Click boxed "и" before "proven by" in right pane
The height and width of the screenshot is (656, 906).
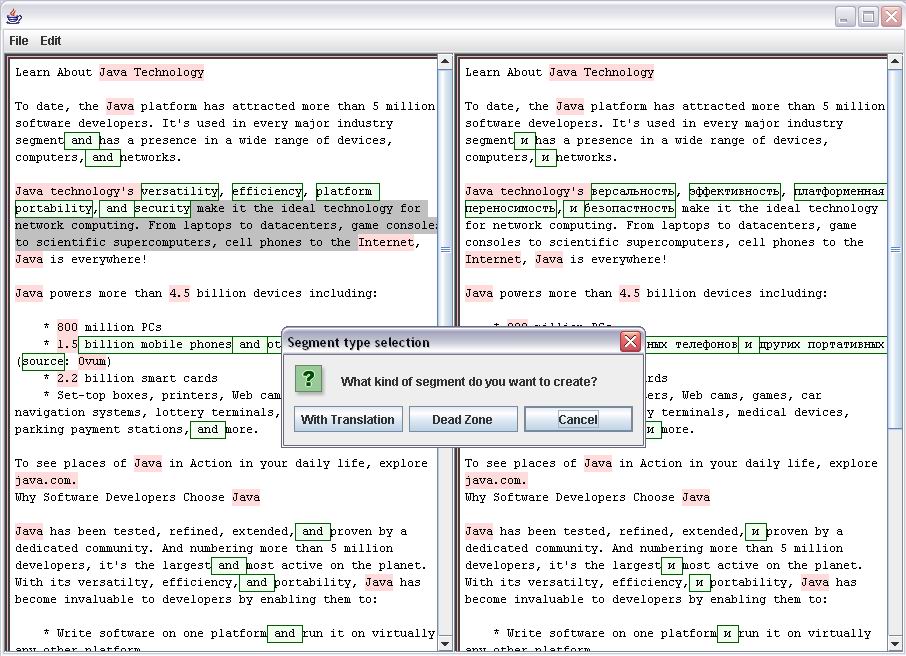[x=755, y=531]
